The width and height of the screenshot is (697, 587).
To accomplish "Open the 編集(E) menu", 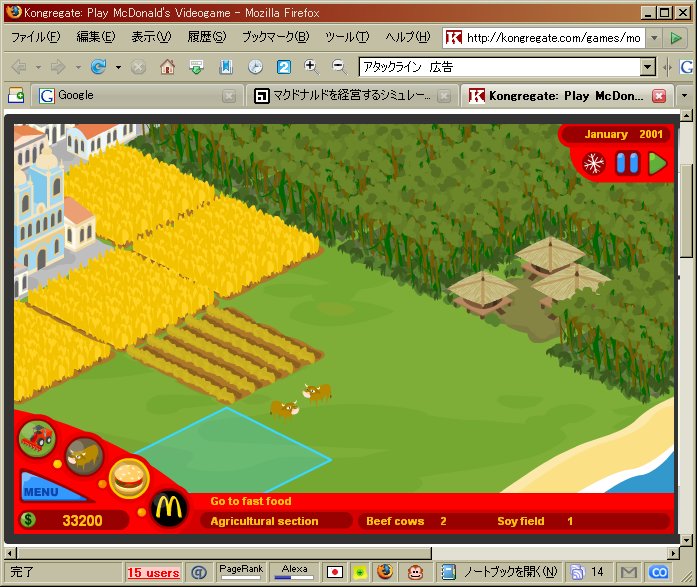I will [x=96, y=37].
